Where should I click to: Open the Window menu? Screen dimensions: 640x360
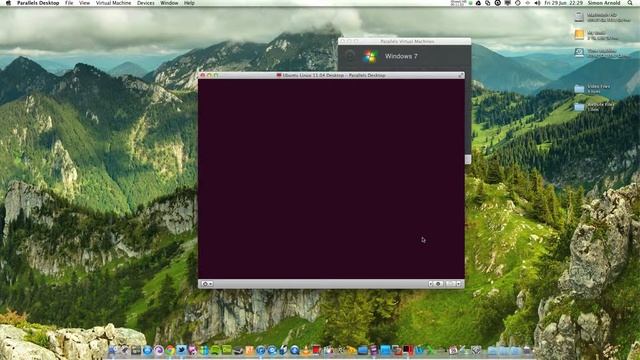click(169, 3)
